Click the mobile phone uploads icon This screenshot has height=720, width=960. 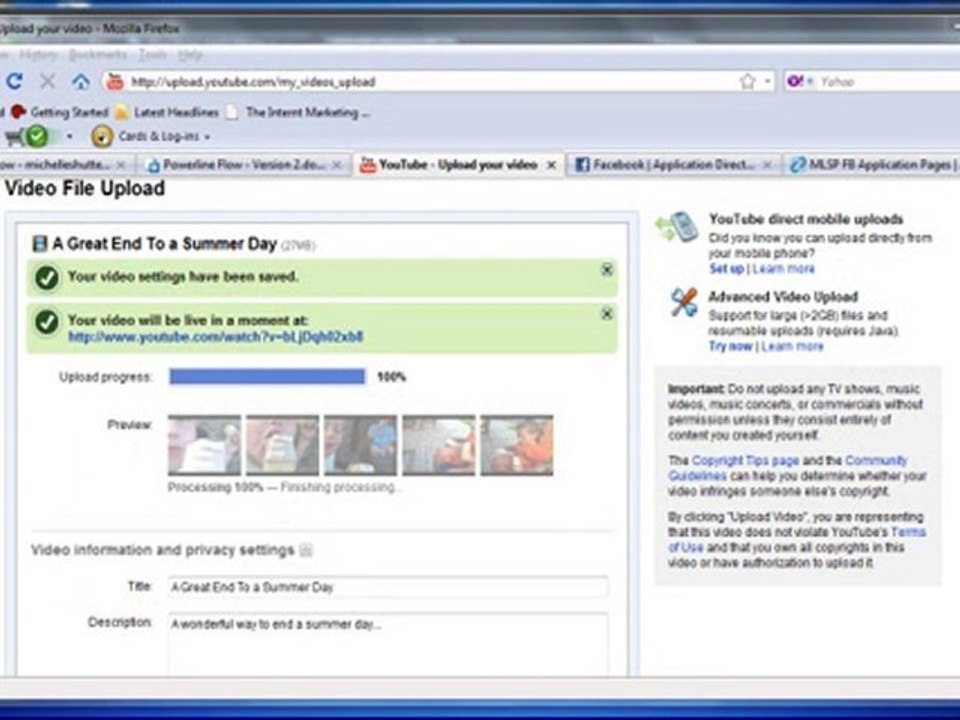point(677,227)
